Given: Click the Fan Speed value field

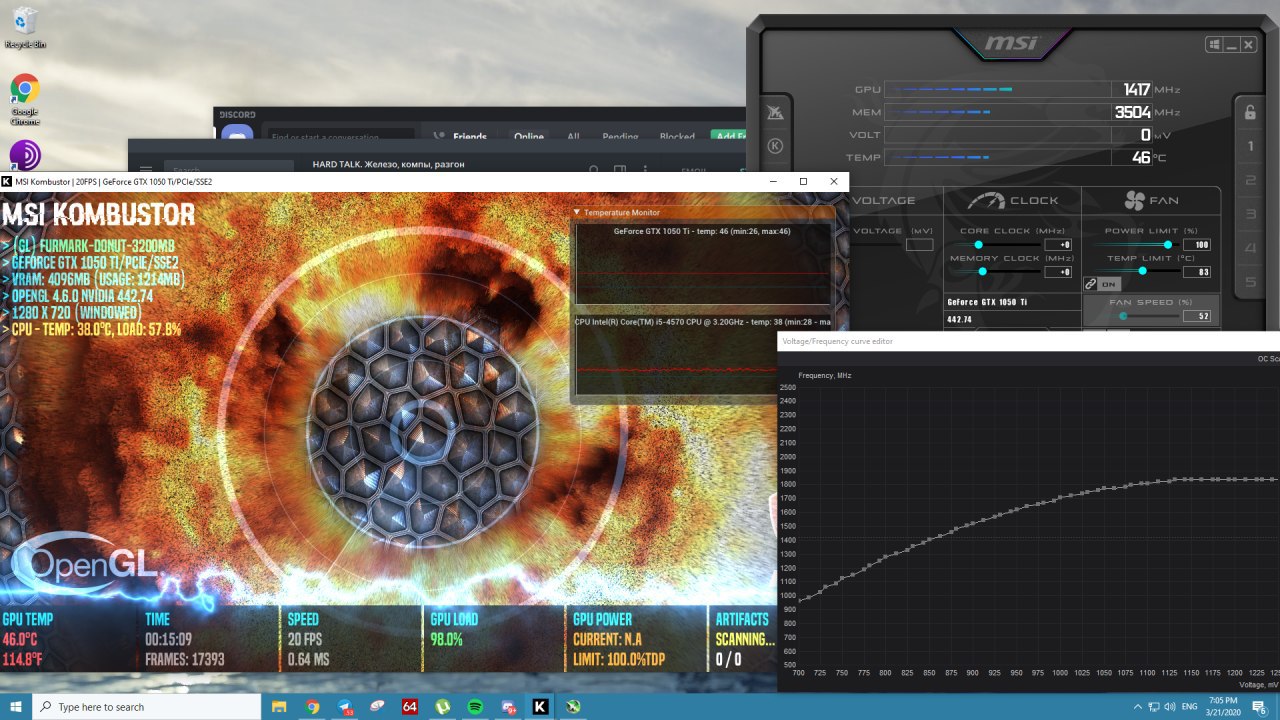Looking at the screenshot, I should pos(1197,316).
